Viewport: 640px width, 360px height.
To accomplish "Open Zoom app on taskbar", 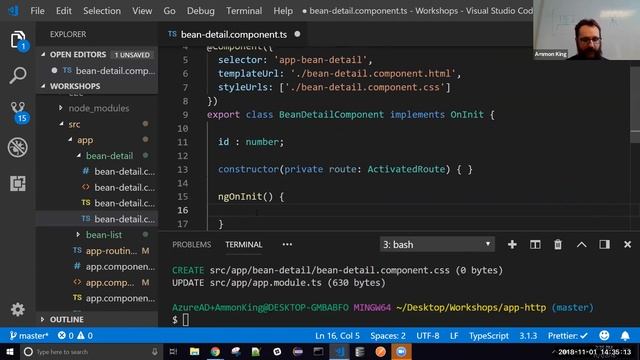I will click(401, 351).
